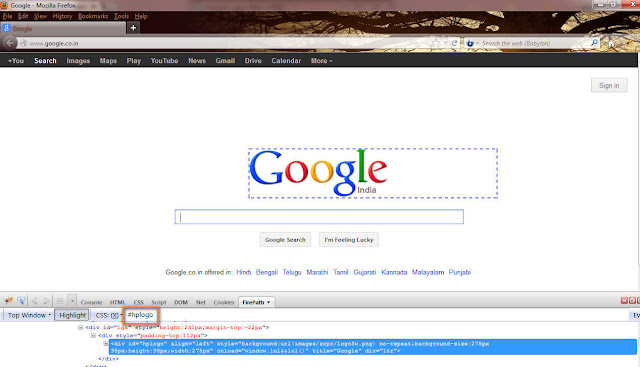Select the highlighted hplogo div line
The image size is (640, 367).
(x=373, y=347)
